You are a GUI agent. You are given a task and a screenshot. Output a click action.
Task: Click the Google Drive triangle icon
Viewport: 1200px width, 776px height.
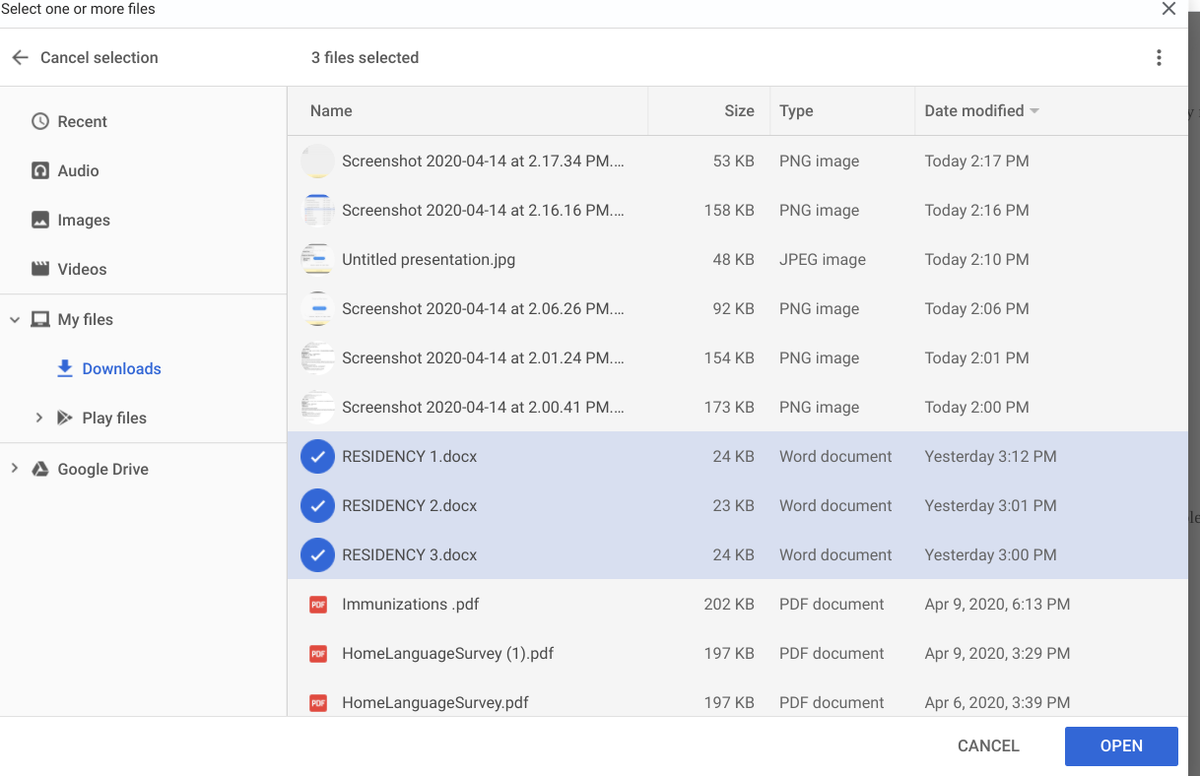click(x=41, y=468)
